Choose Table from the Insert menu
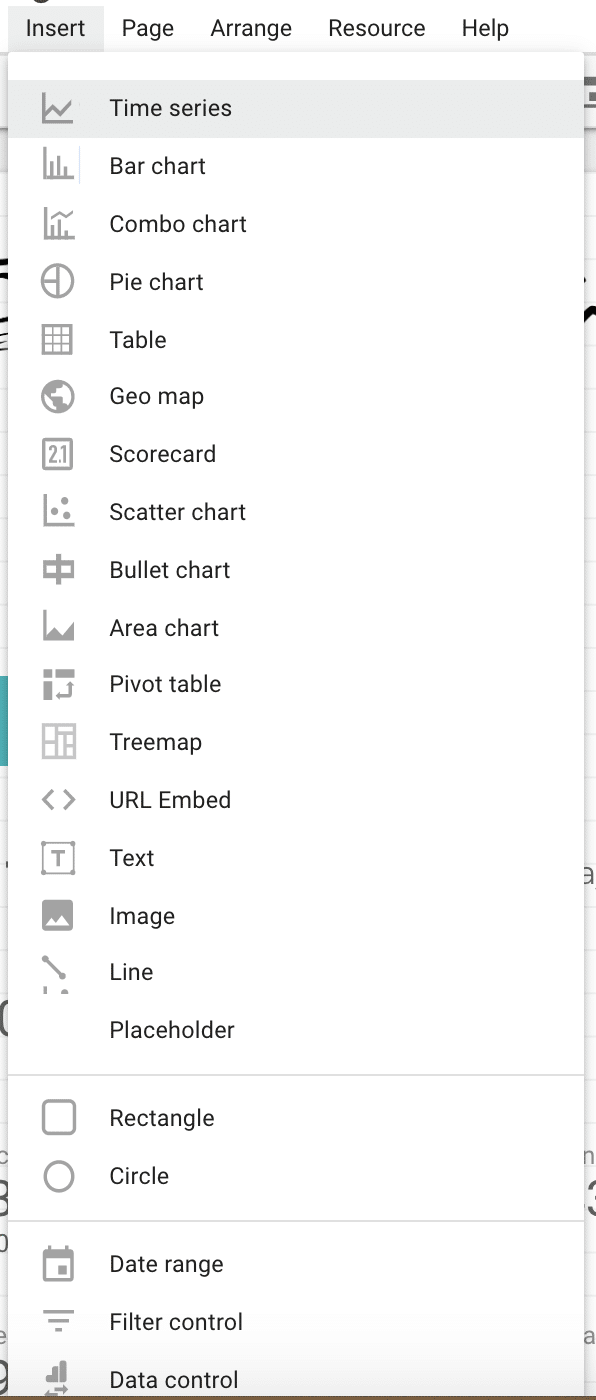Image resolution: width=596 pixels, height=1400 pixels. (296, 340)
